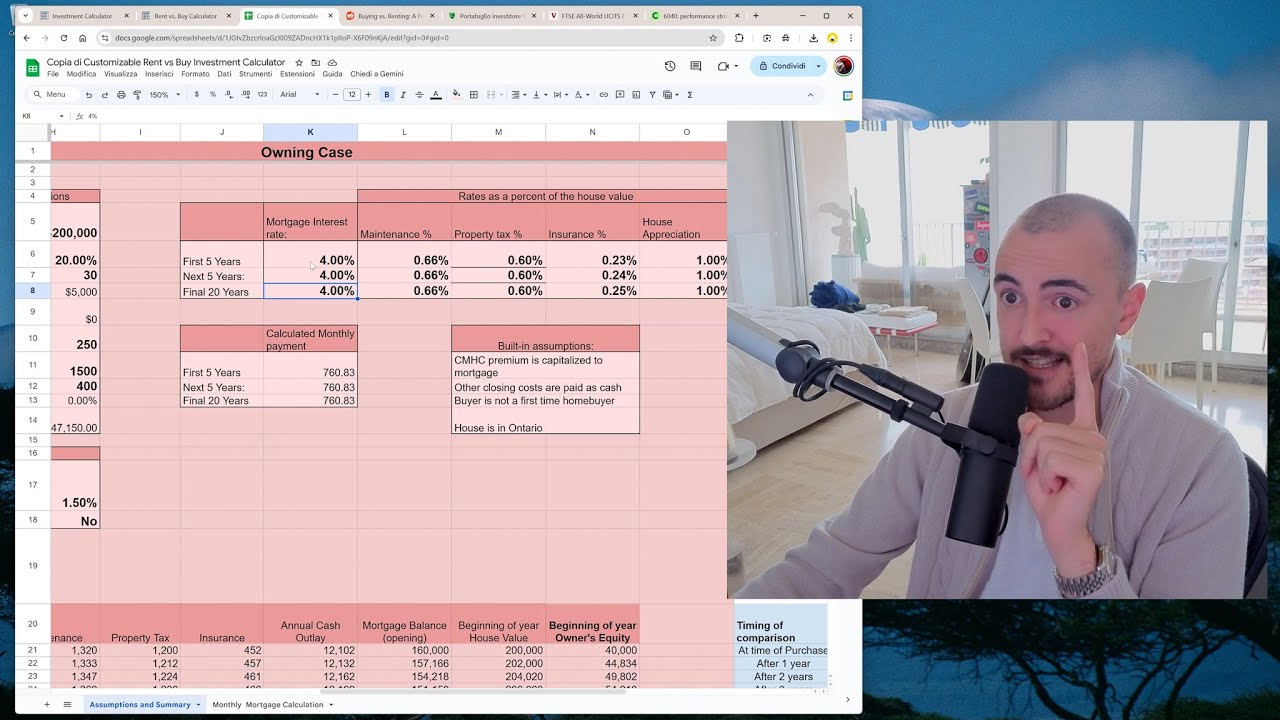Add new sheet with the plus icon

click(46, 704)
